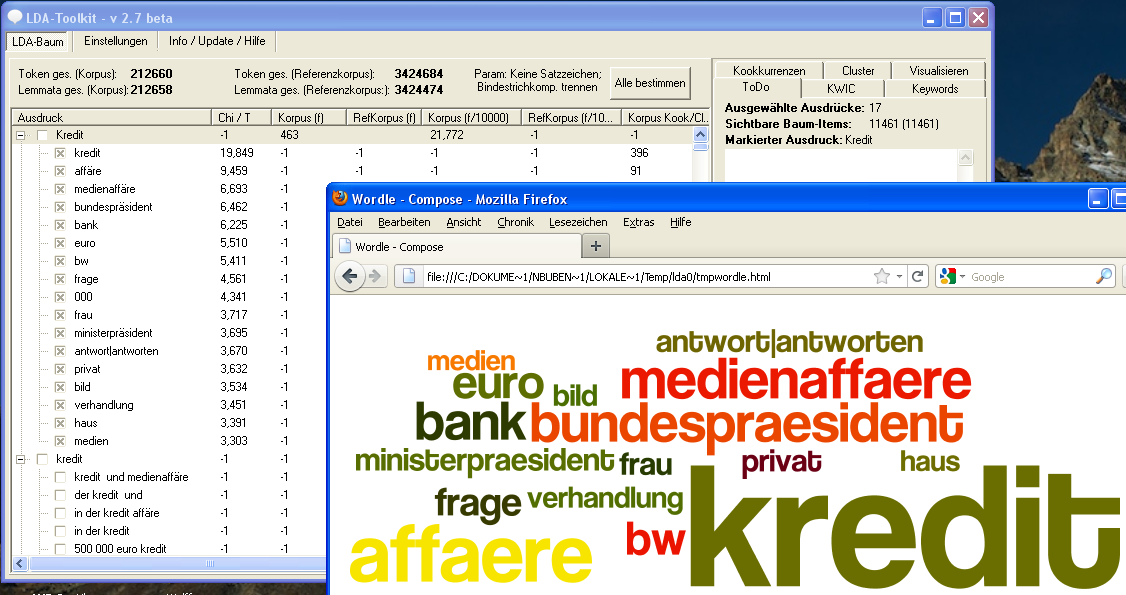This screenshot has width=1126, height=595.
Task: Click the page icon in address bar
Action: click(410, 276)
